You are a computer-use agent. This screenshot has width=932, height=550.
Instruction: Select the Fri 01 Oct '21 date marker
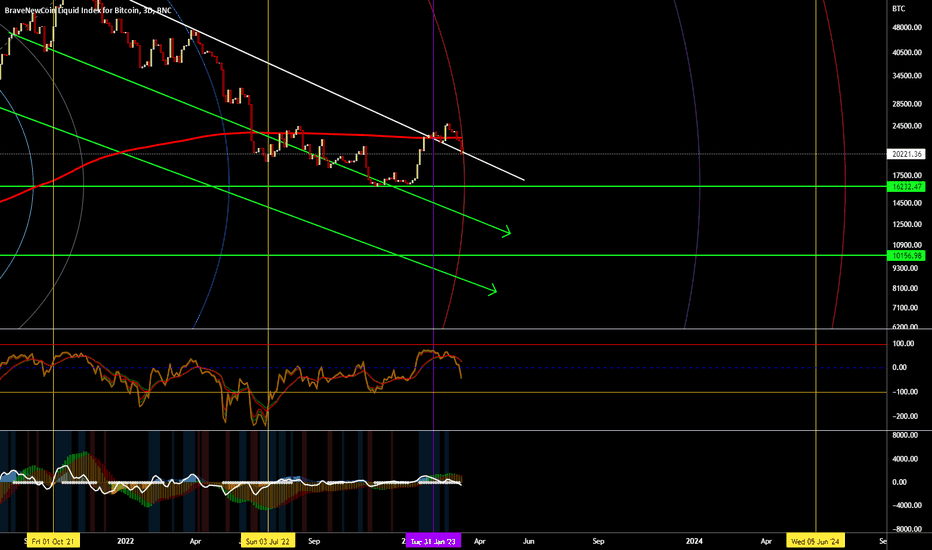click(53, 541)
